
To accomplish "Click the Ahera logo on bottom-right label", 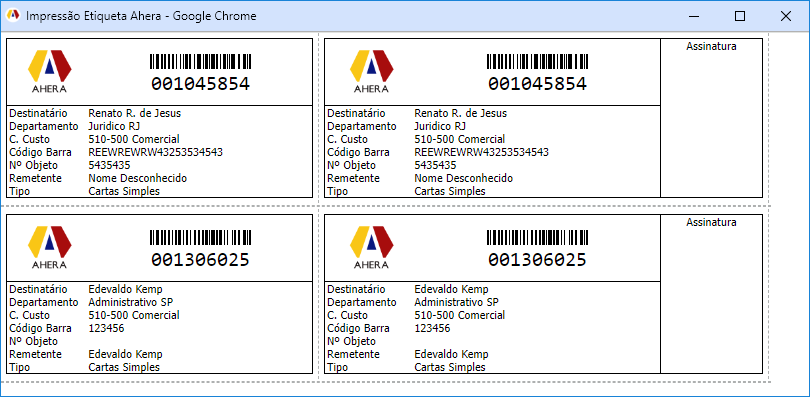I will pos(372,247).
